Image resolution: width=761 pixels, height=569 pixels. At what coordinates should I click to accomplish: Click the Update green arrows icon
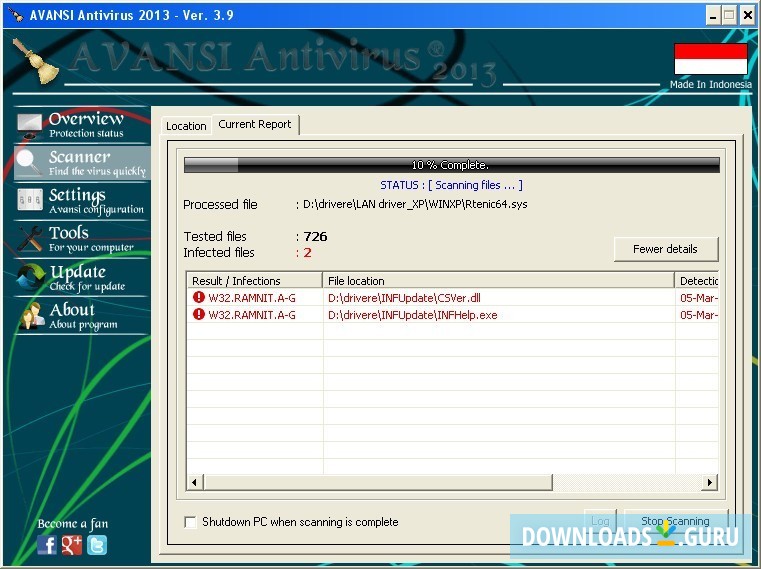pos(30,277)
